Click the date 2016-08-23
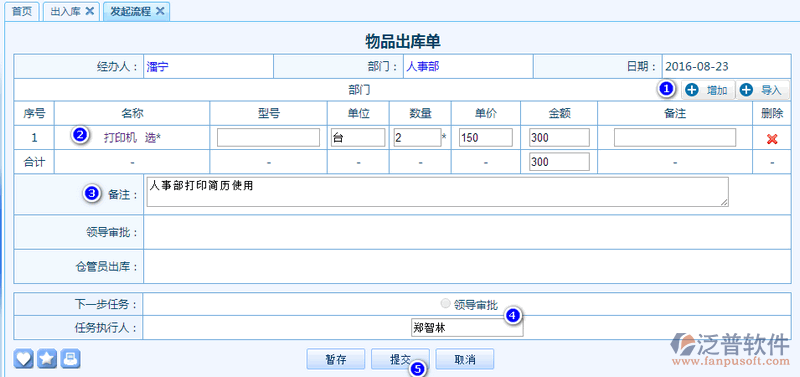Viewport: 800px width, 377px height. (697, 66)
